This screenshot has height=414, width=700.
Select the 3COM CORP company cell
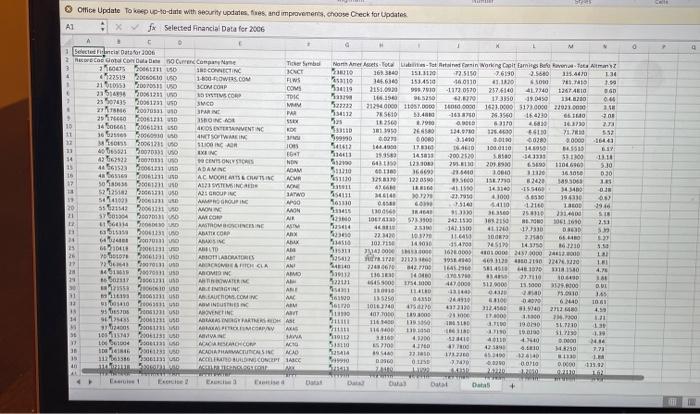[240, 87]
